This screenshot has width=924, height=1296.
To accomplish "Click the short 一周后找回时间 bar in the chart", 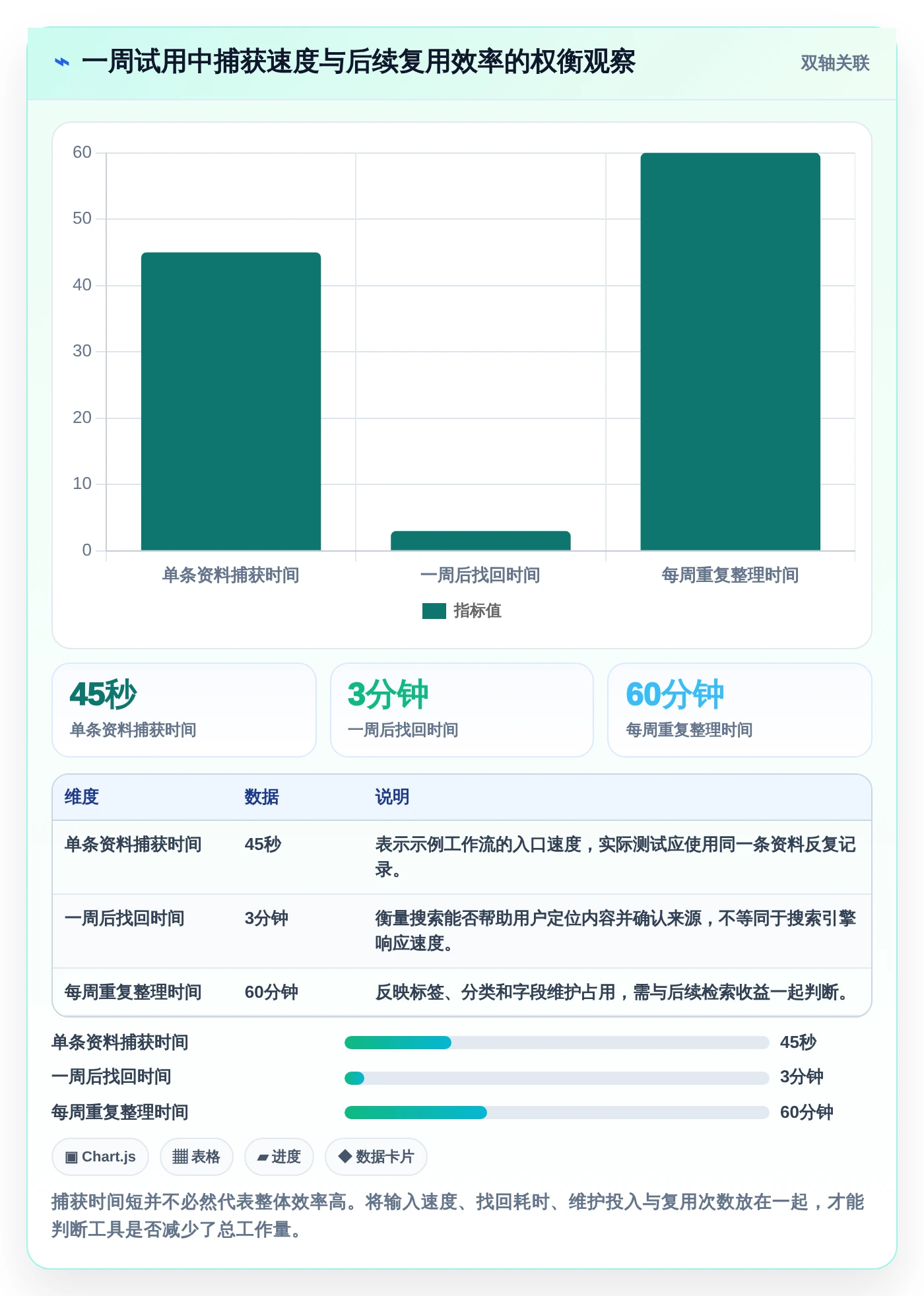I will (480, 540).
